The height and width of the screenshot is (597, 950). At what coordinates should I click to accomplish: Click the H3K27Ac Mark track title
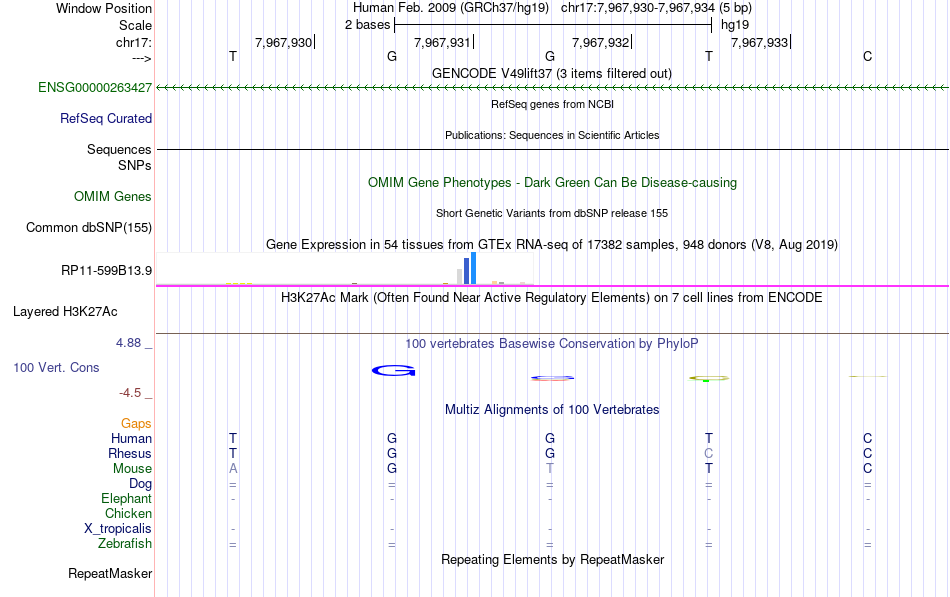click(x=552, y=298)
